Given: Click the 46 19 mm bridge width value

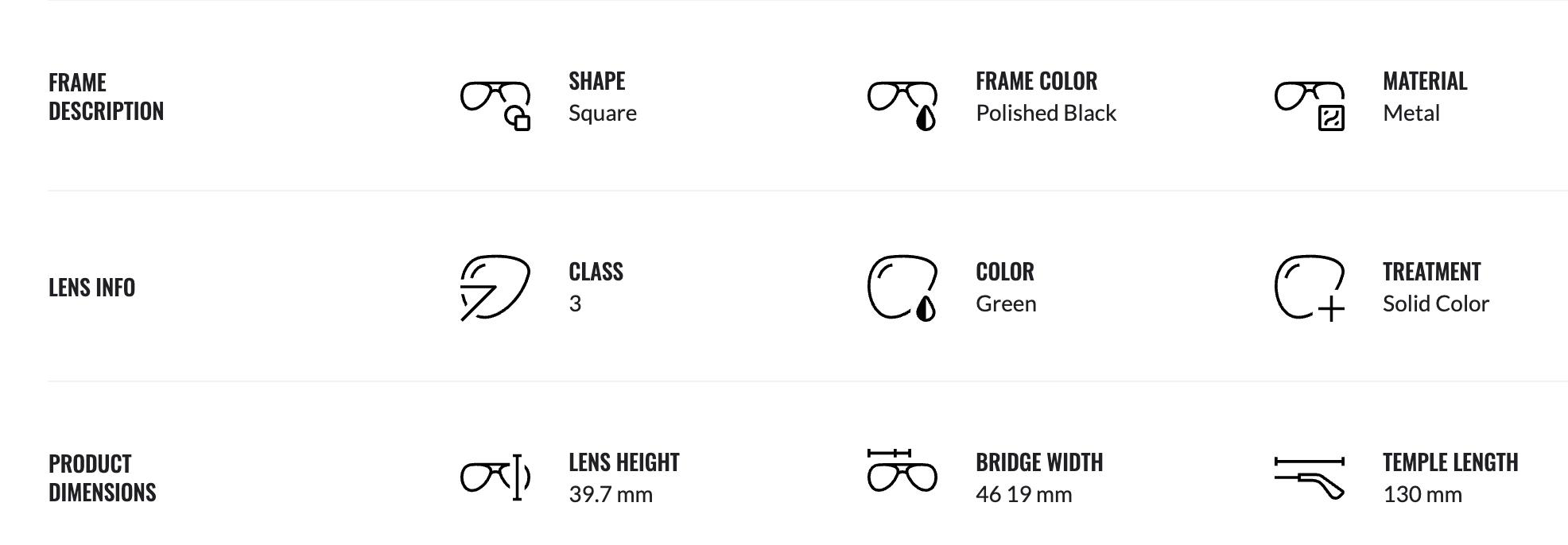Looking at the screenshot, I should tap(1023, 495).
